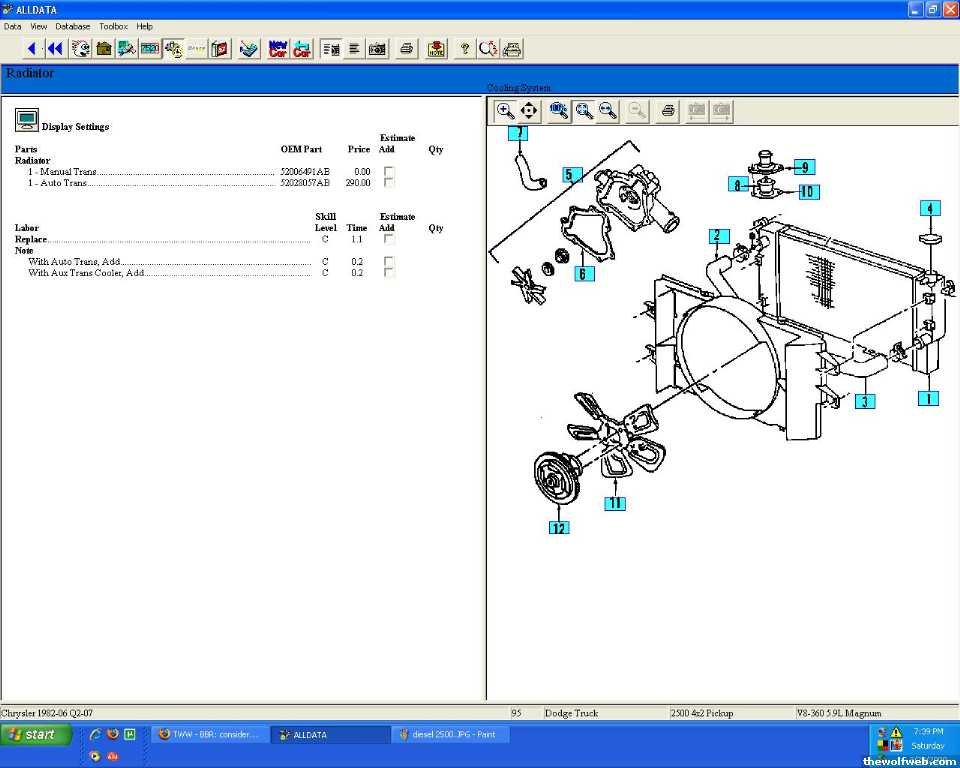Image resolution: width=960 pixels, height=768 pixels.
Task: Tick Estimate Add for Aux Trans Cooler
Action: point(389,272)
